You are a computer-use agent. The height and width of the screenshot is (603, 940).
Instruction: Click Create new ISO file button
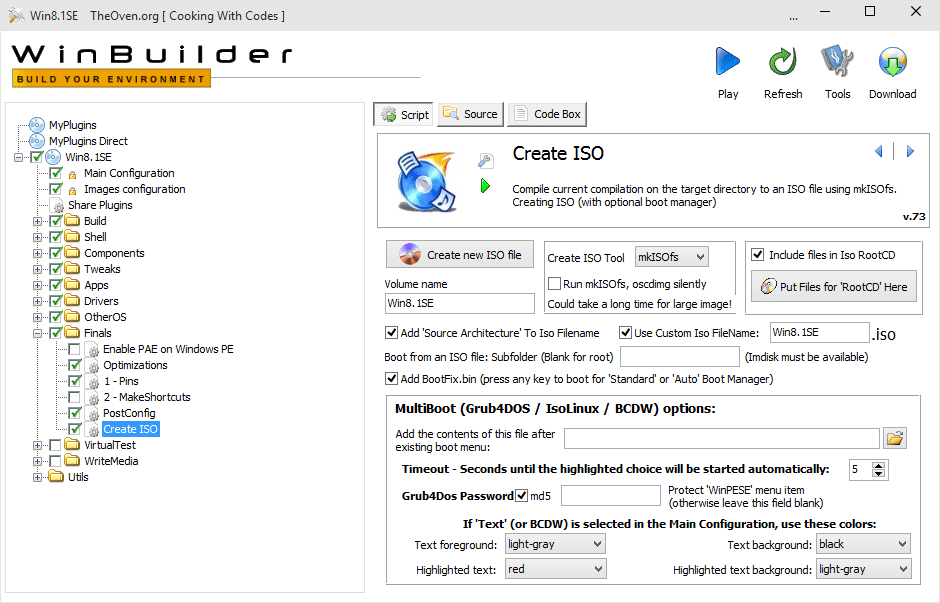tap(460, 254)
